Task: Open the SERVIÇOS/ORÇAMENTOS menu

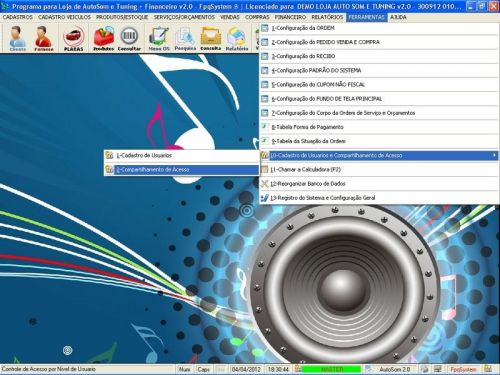Action: 184,17
